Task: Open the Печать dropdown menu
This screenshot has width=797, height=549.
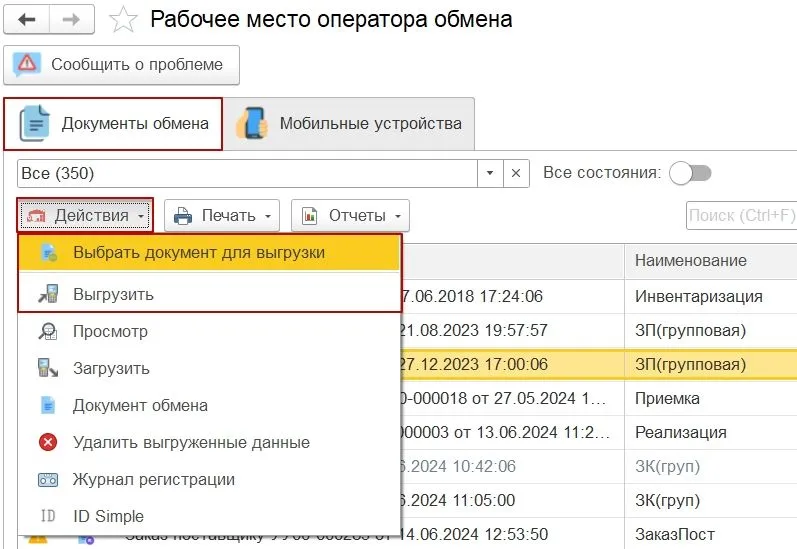Action: [226, 215]
